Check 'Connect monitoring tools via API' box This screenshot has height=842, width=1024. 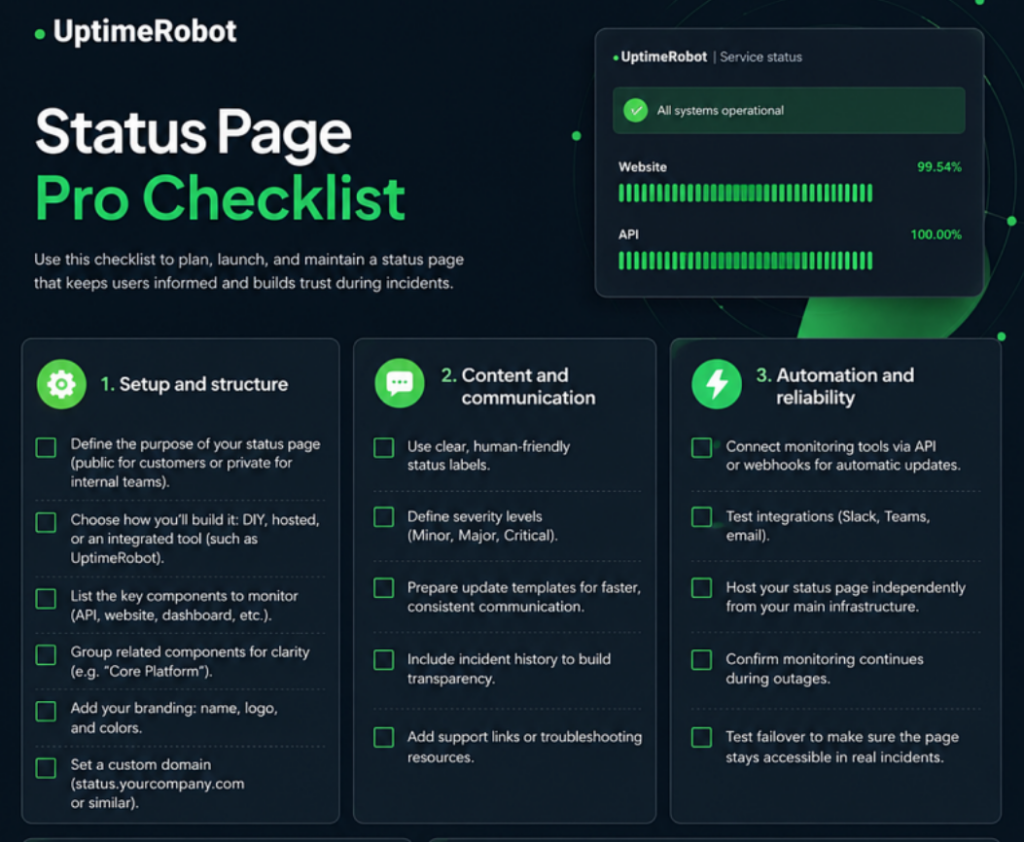pos(701,448)
